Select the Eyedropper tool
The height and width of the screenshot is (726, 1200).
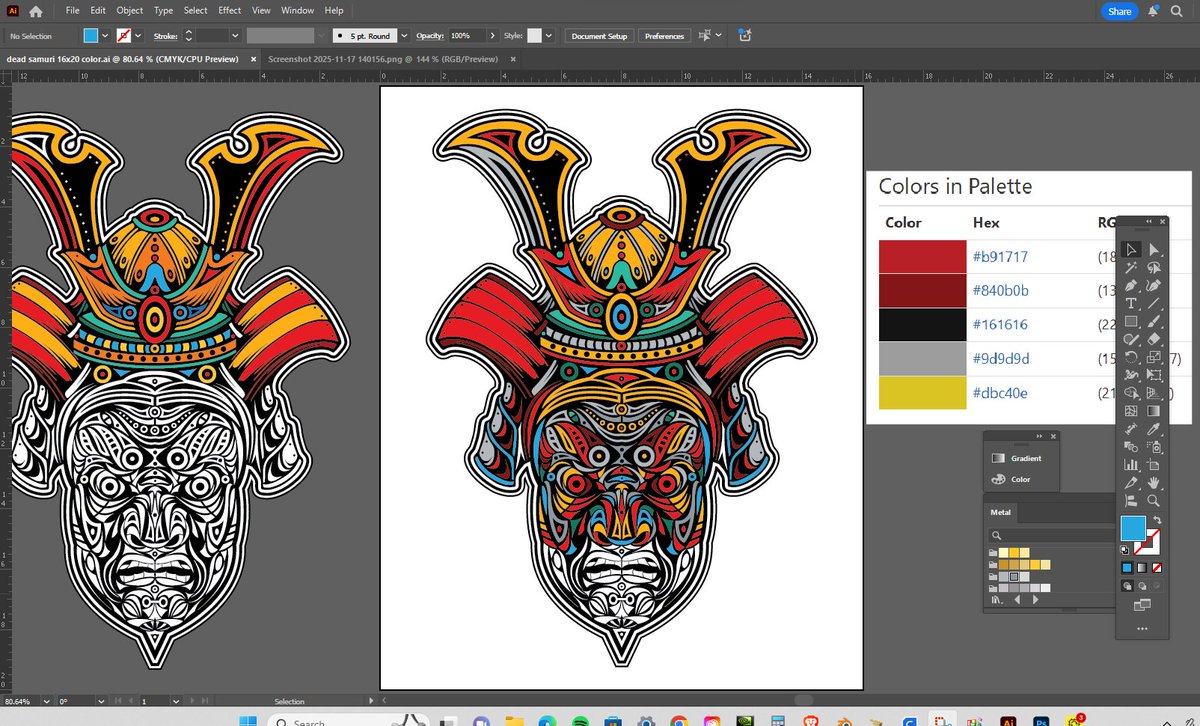coord(1154,429)
